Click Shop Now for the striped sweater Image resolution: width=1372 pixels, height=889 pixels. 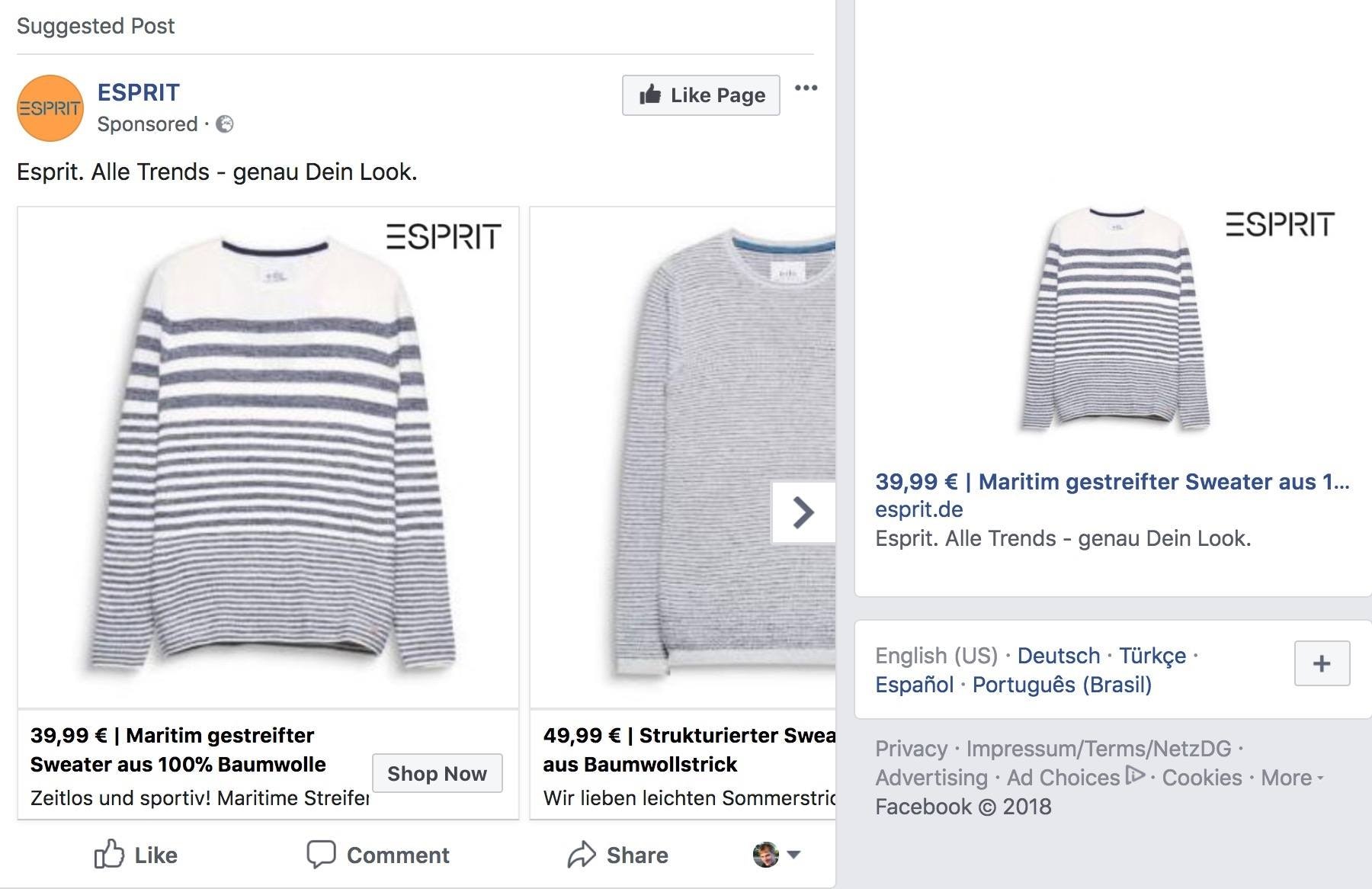point(437,773)
